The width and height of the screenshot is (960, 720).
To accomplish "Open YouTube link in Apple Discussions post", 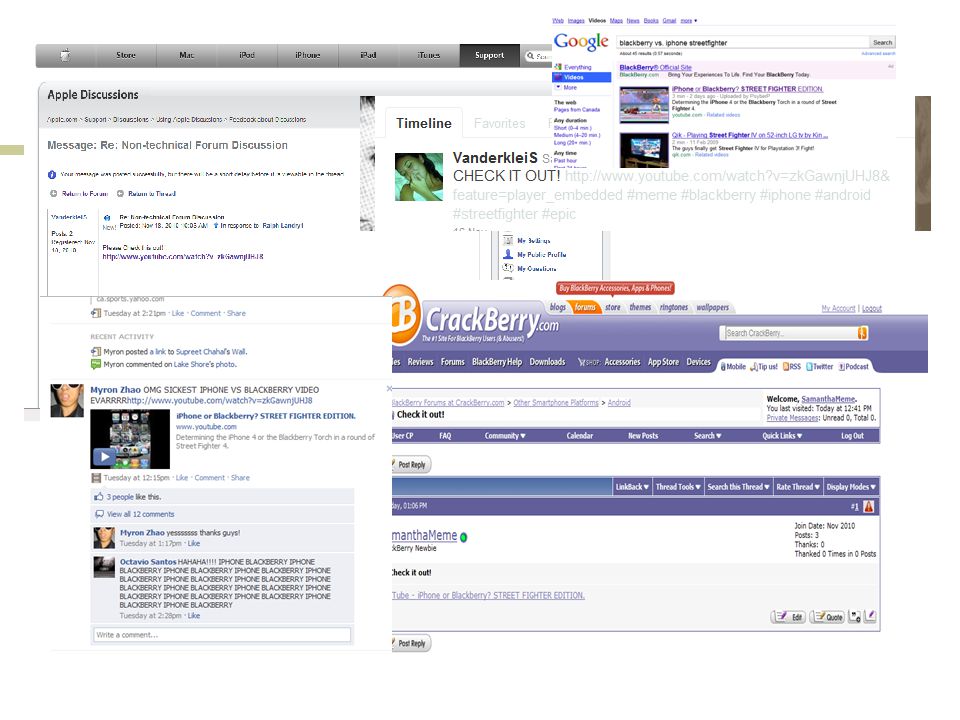I will pyautogui.click(x=182, y=257).
